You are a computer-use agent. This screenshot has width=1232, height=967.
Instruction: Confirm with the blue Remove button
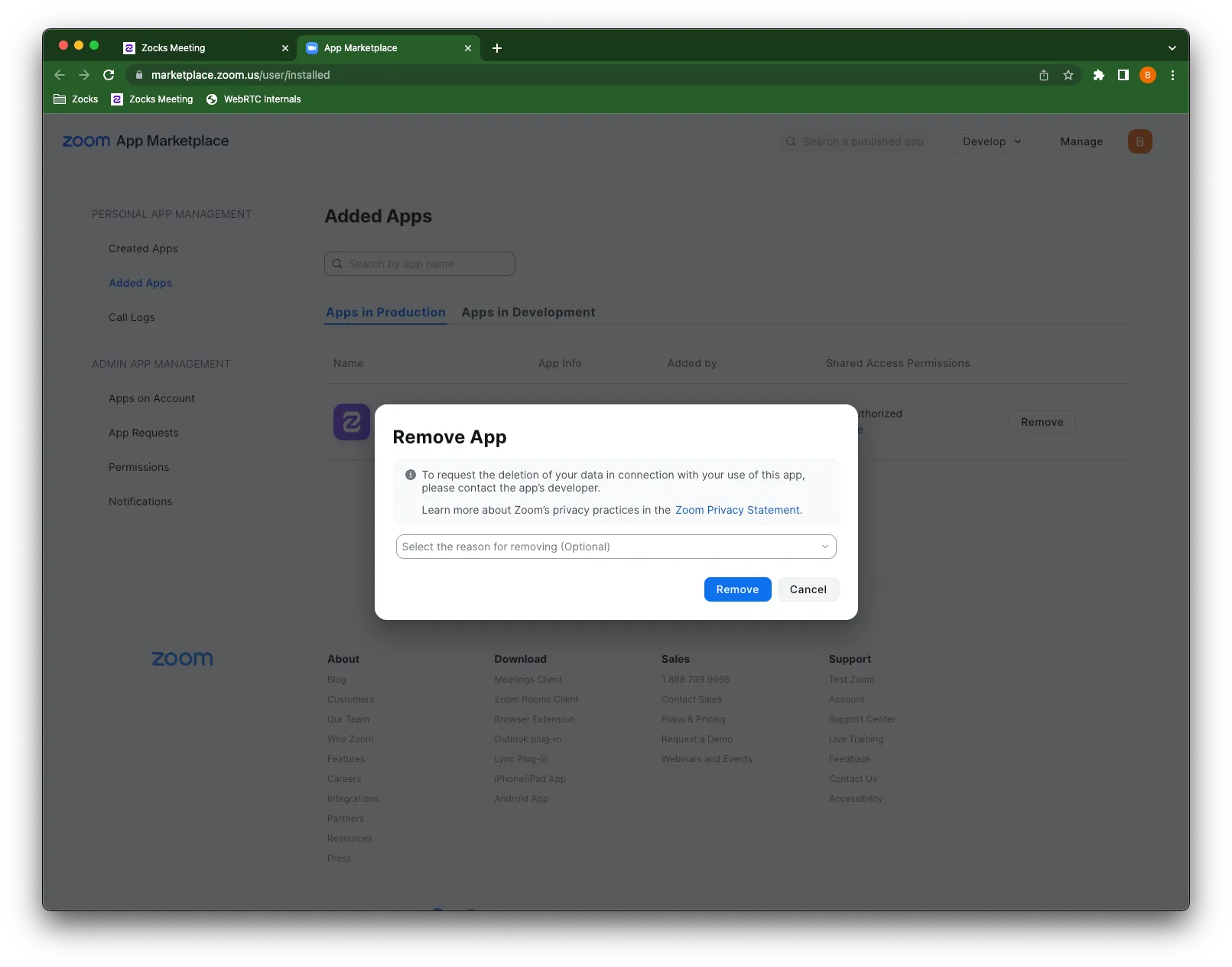click(x=738, y=589)
